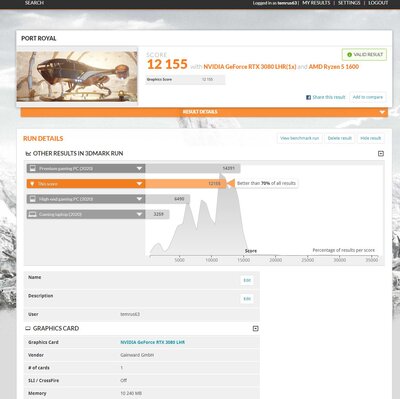Screen dimensions: 400x399
Task: Click the Gainward GmbH vendor value
Action: [x=137, y=355]
